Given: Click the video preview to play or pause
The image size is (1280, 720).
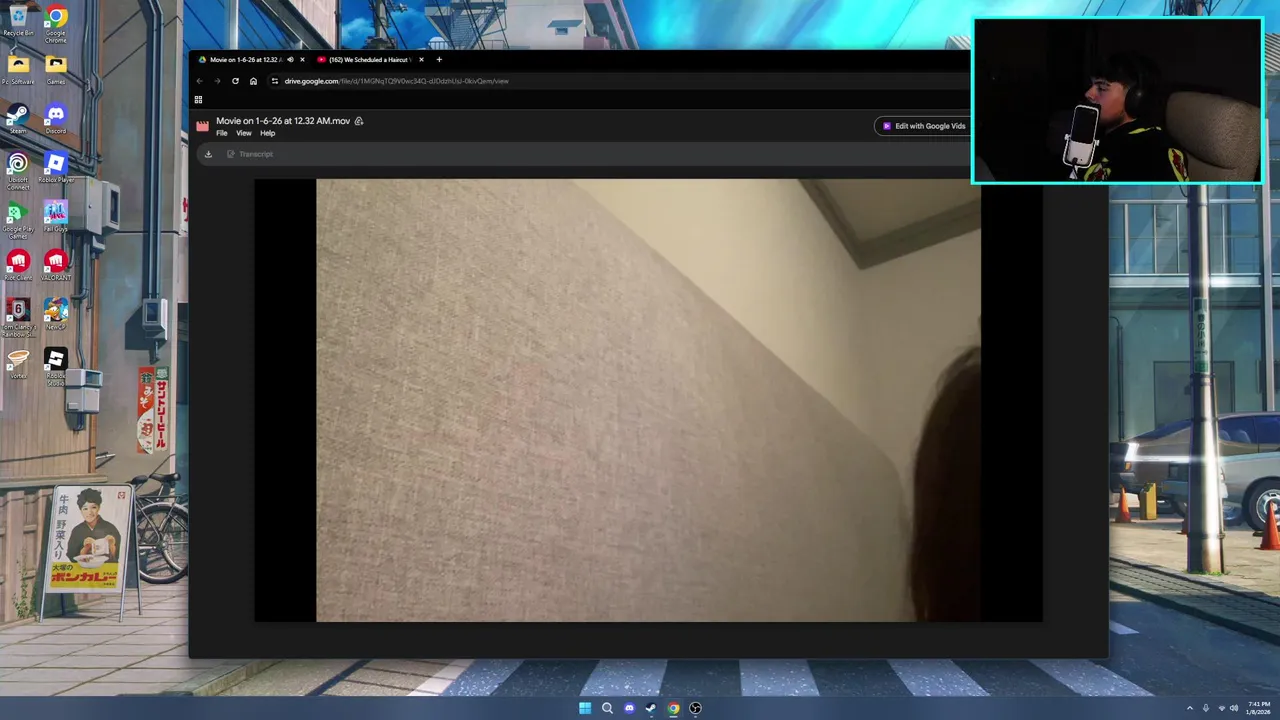Looking at the screenshot, I should (648, 400).
